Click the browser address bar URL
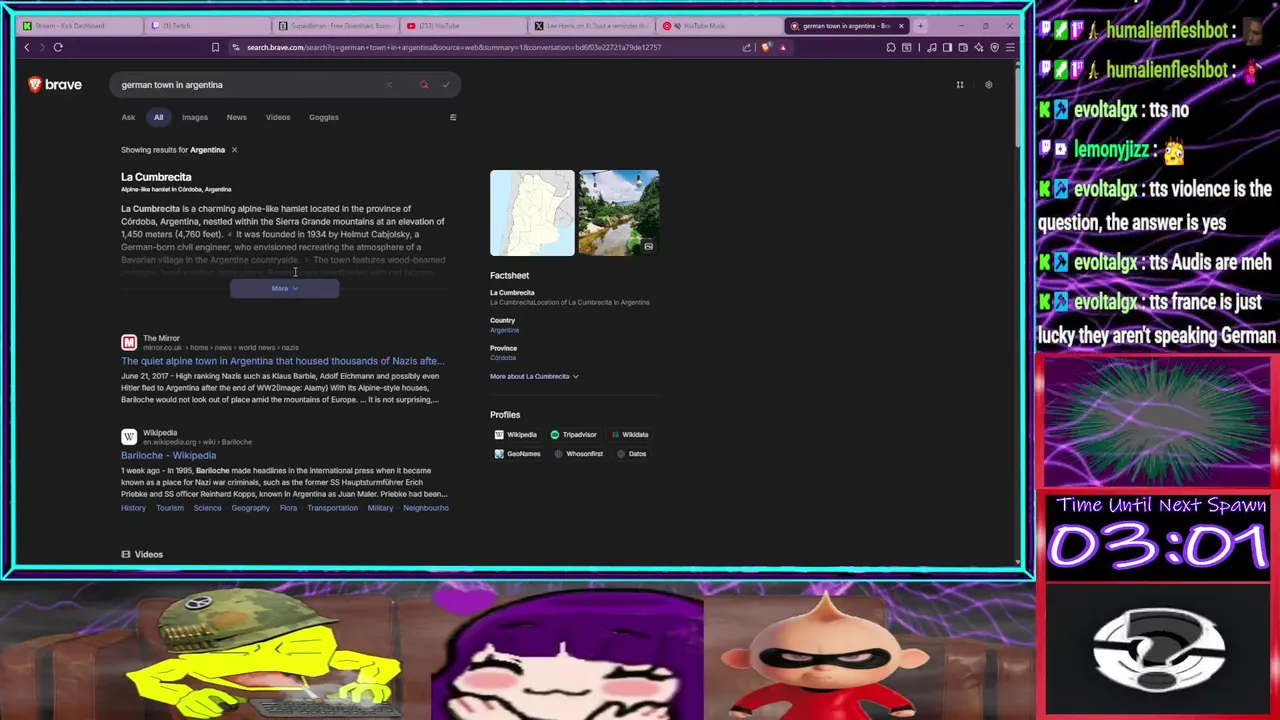This screenshot has width=1280, height=720. [454, 47]
